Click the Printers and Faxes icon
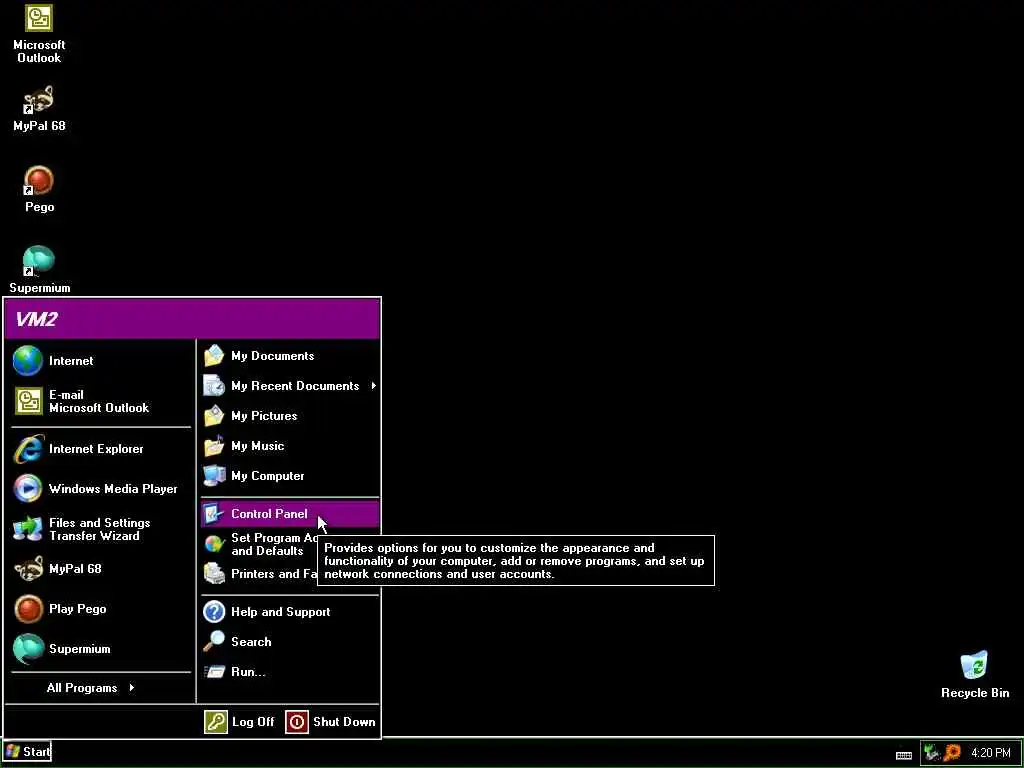 coord(214,574)
